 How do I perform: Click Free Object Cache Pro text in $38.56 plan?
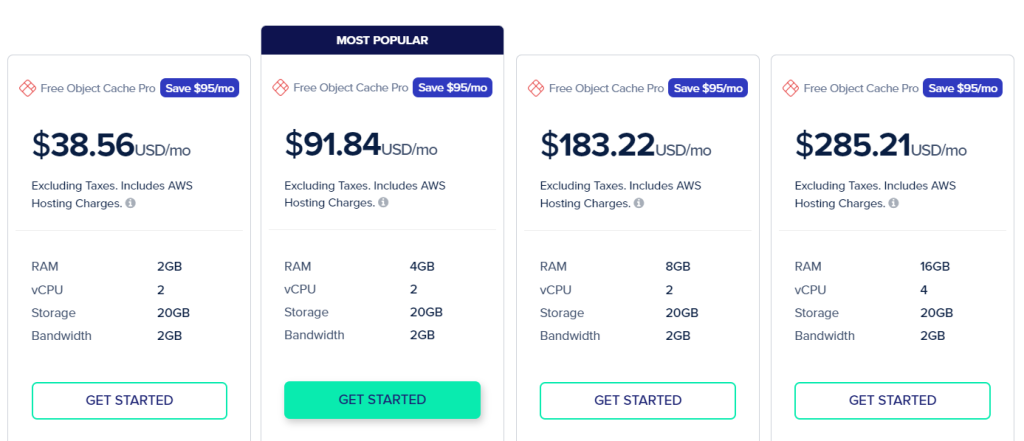[x=98, y=88]
